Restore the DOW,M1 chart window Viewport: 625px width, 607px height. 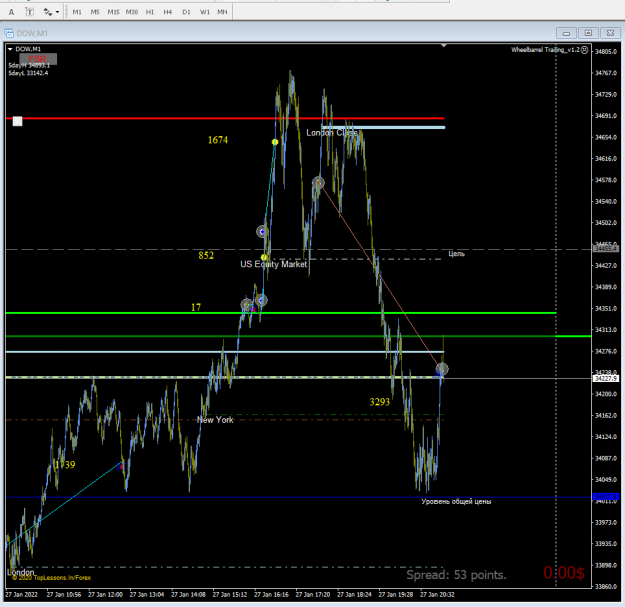pos(588,33)
